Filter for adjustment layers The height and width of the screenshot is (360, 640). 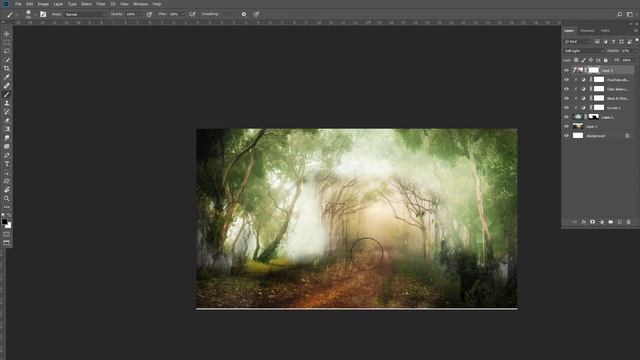point(605,42)
